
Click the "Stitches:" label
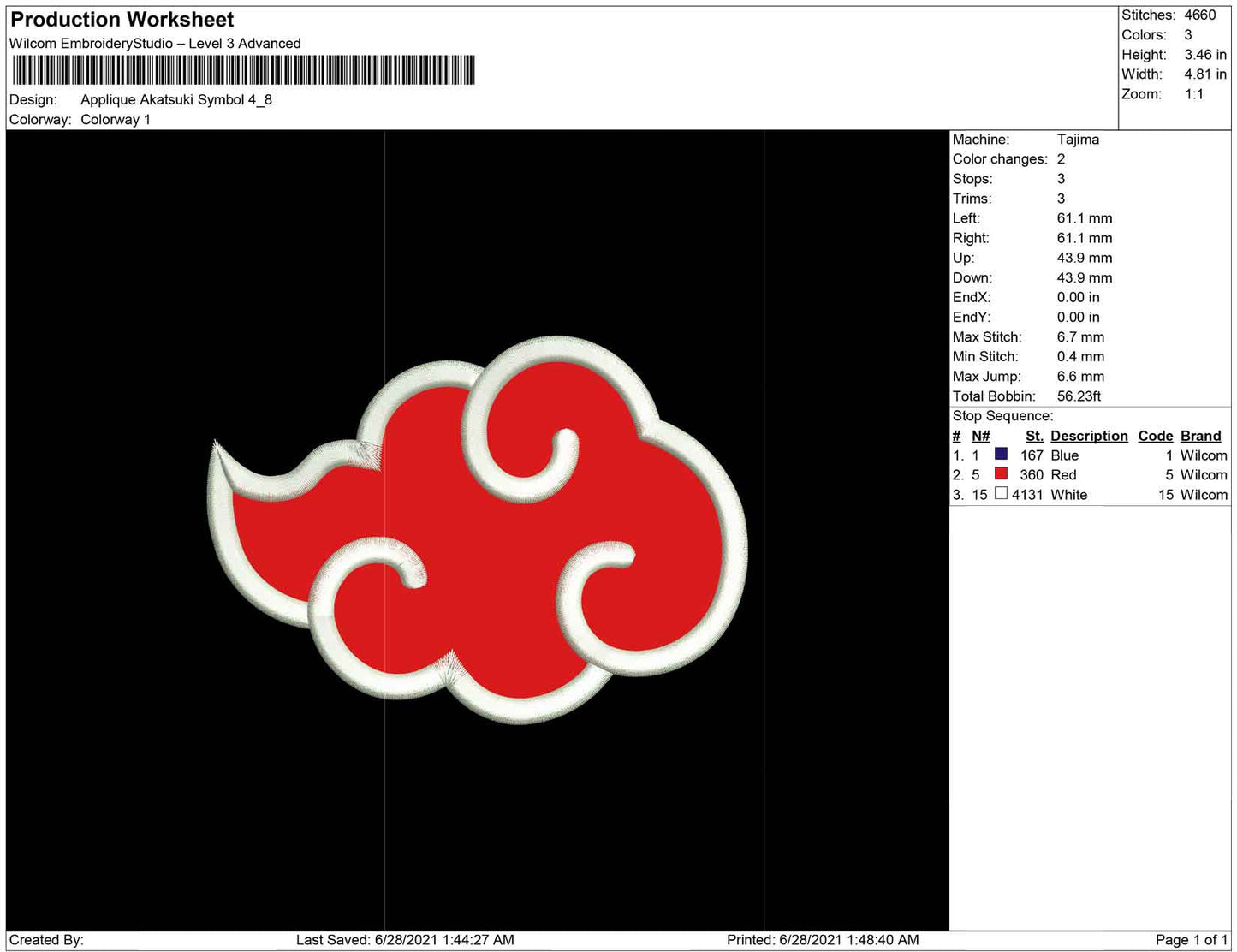coord(1149,15)
